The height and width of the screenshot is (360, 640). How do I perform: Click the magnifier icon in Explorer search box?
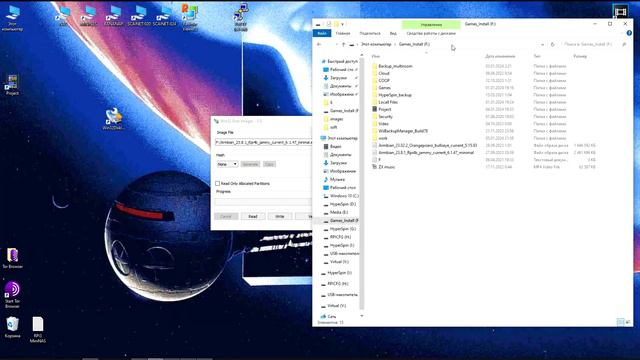[624, 44]
